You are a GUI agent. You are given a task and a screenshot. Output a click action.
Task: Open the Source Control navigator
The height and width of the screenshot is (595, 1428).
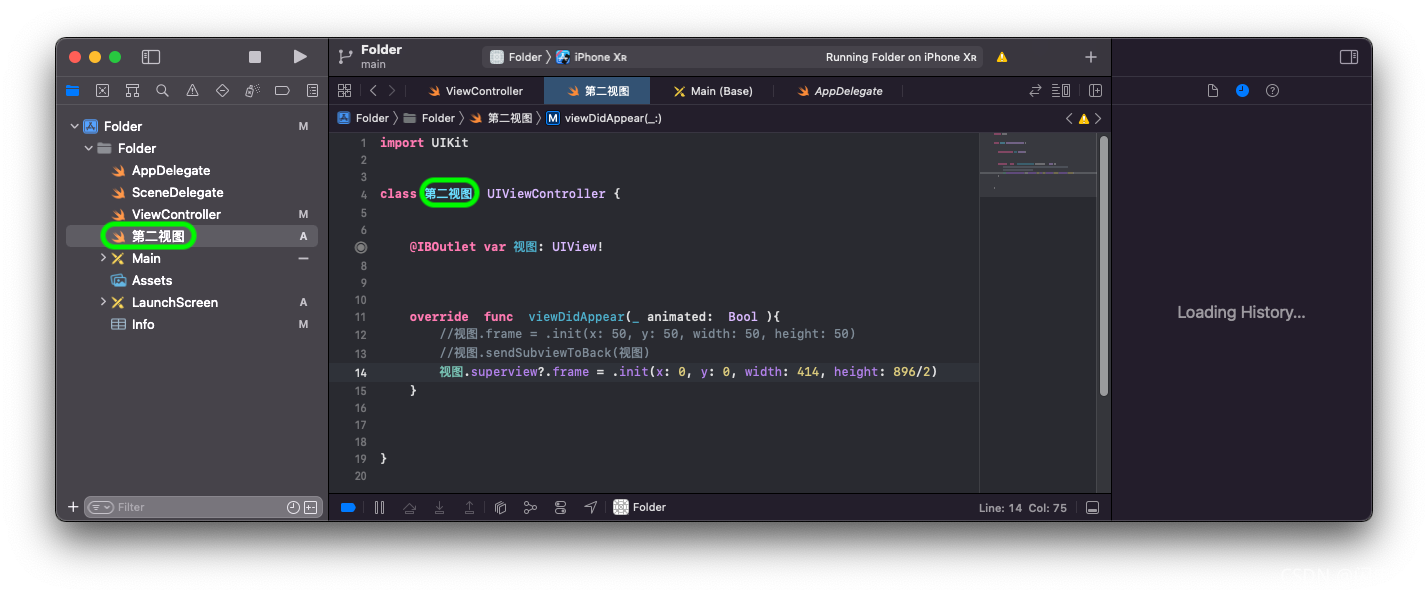pos(102,91)
